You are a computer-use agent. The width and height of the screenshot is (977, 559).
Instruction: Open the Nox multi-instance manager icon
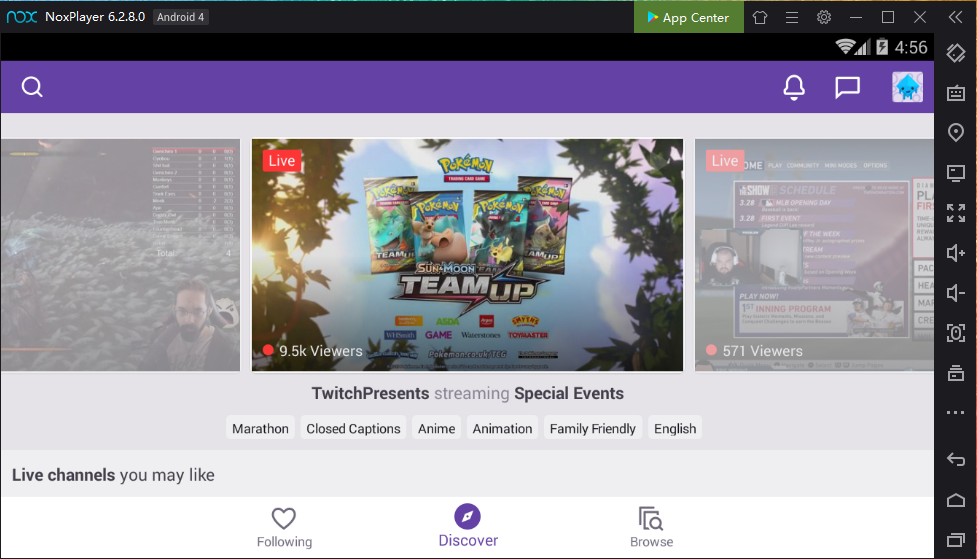[x=955, y=373]
